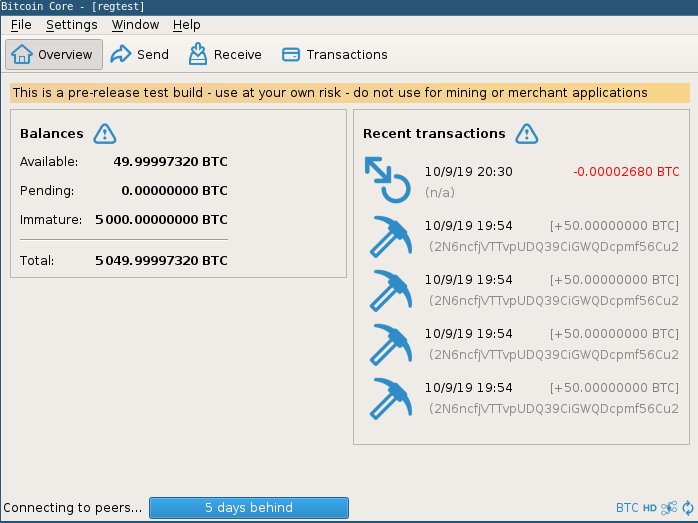The image size is (698, 523).
Task: Go to the Receive tab
Action: coord(225,54)
